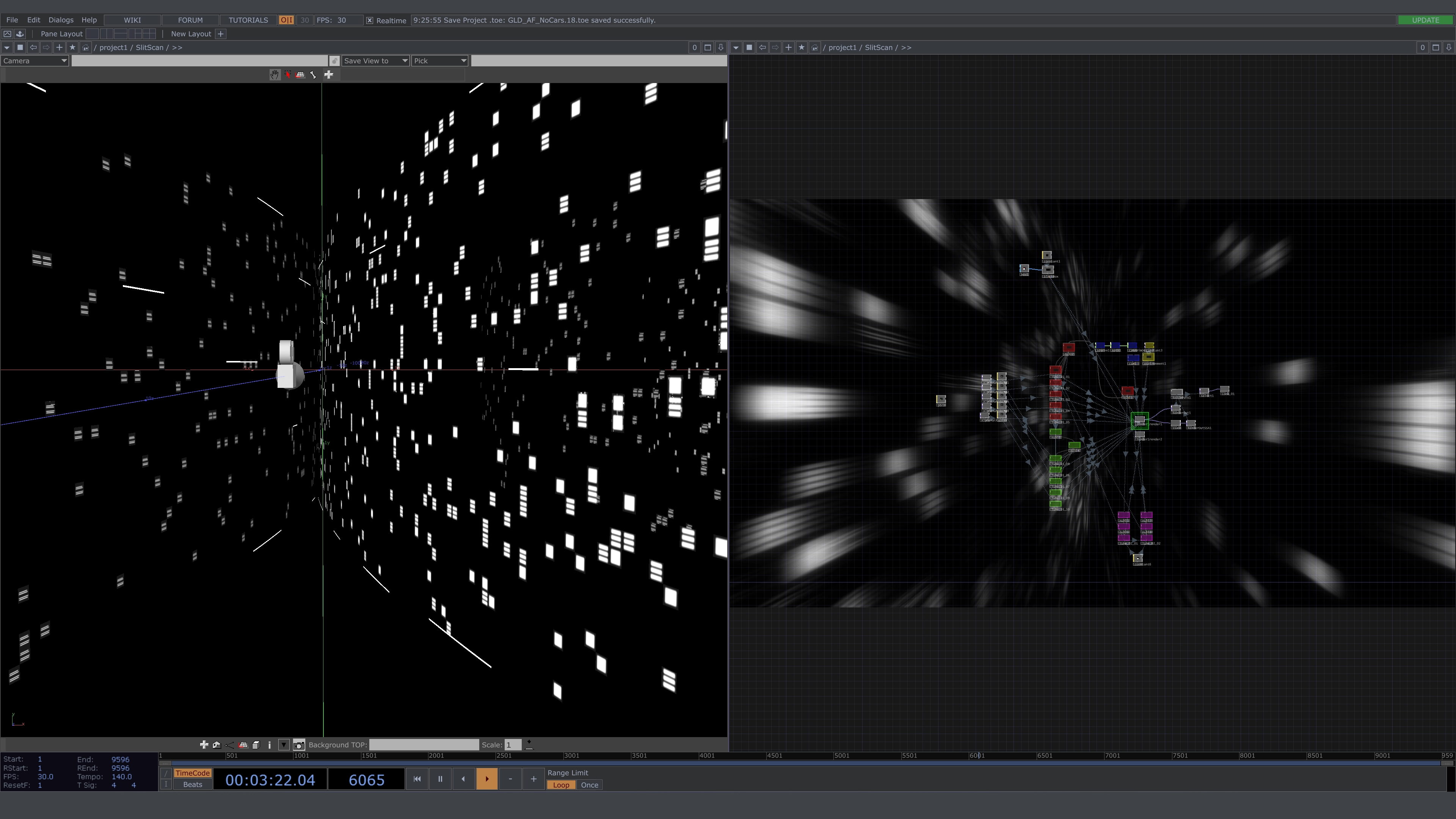Select the left-right split pane layout
Viewport: 1456px width, 819px height.
(x=107, y=34)
